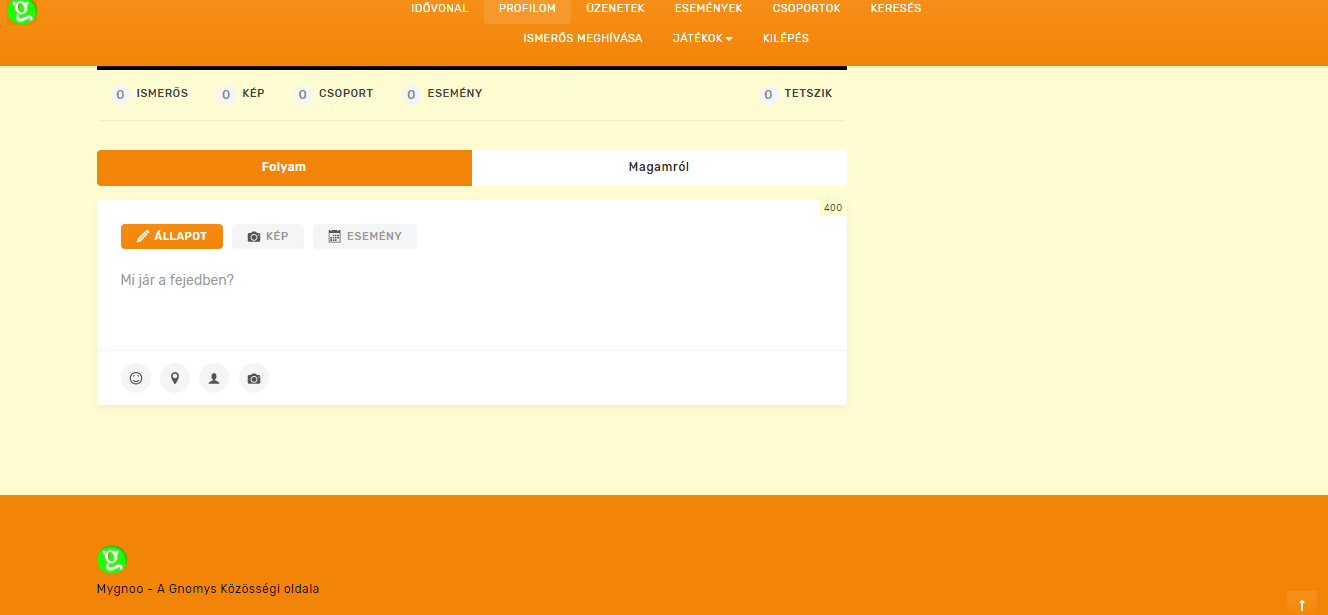The image size is (1328, 615).
Task: Click the 'Mi jár a fejedben?' text field
Action: (471, 300)
